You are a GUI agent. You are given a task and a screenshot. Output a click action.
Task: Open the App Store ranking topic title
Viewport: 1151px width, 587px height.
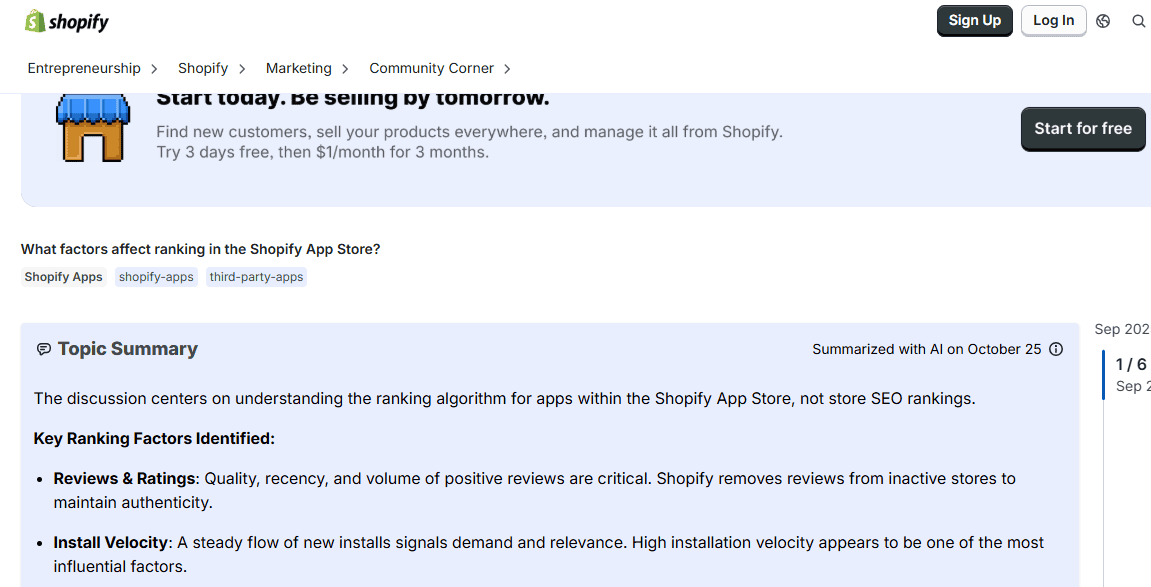pyautogui.click(x=200, y=249)
